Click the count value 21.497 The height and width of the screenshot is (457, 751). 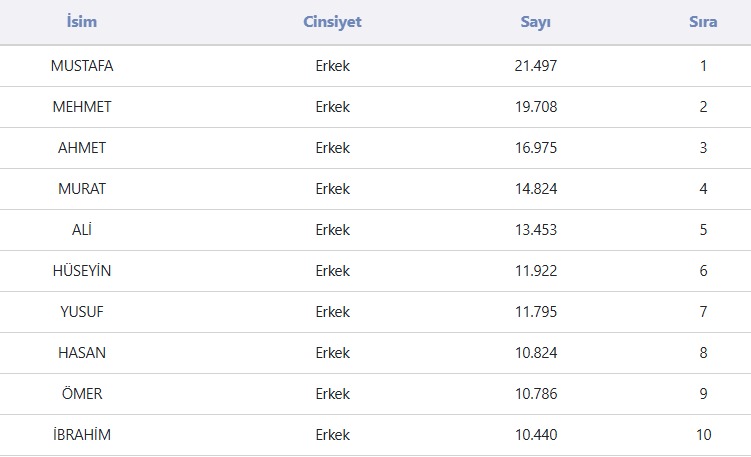(x=536, y=66)
